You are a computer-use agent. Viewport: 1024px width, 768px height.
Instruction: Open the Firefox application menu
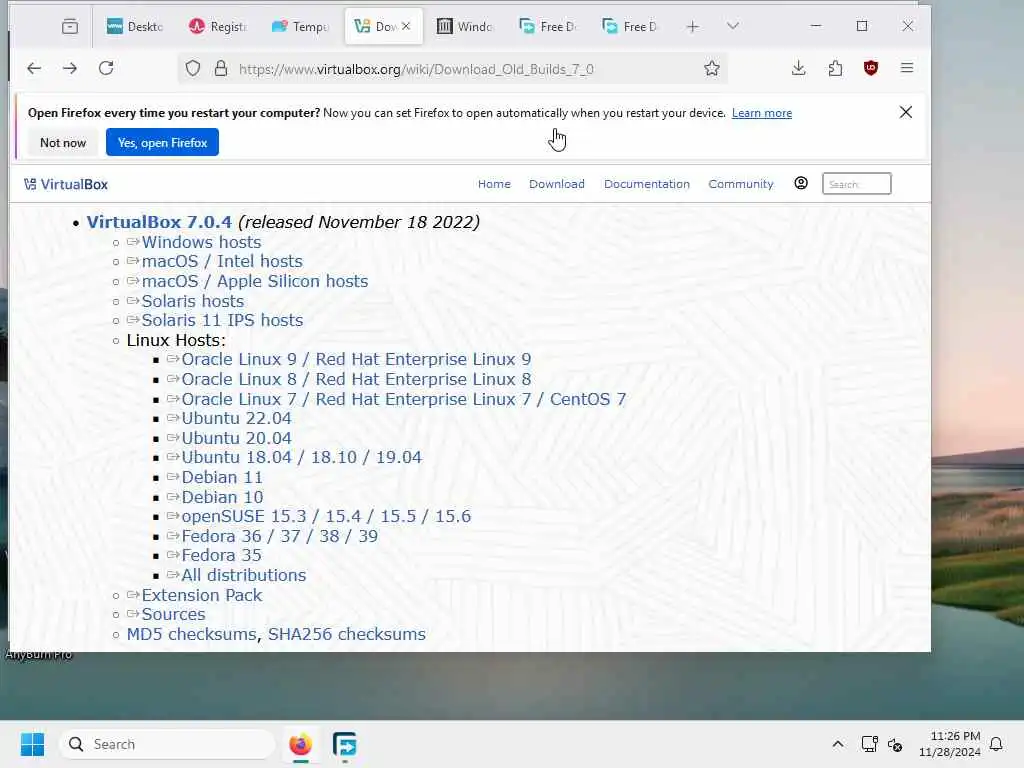(907, 68)
